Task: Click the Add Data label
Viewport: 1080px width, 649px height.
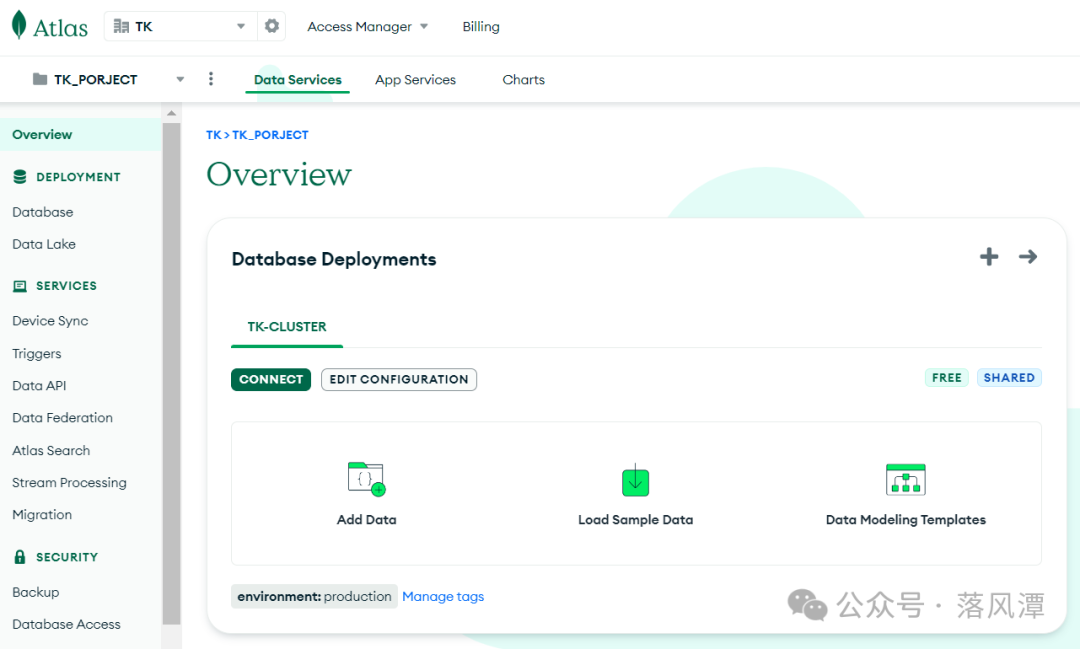Action: coord(366,519)
